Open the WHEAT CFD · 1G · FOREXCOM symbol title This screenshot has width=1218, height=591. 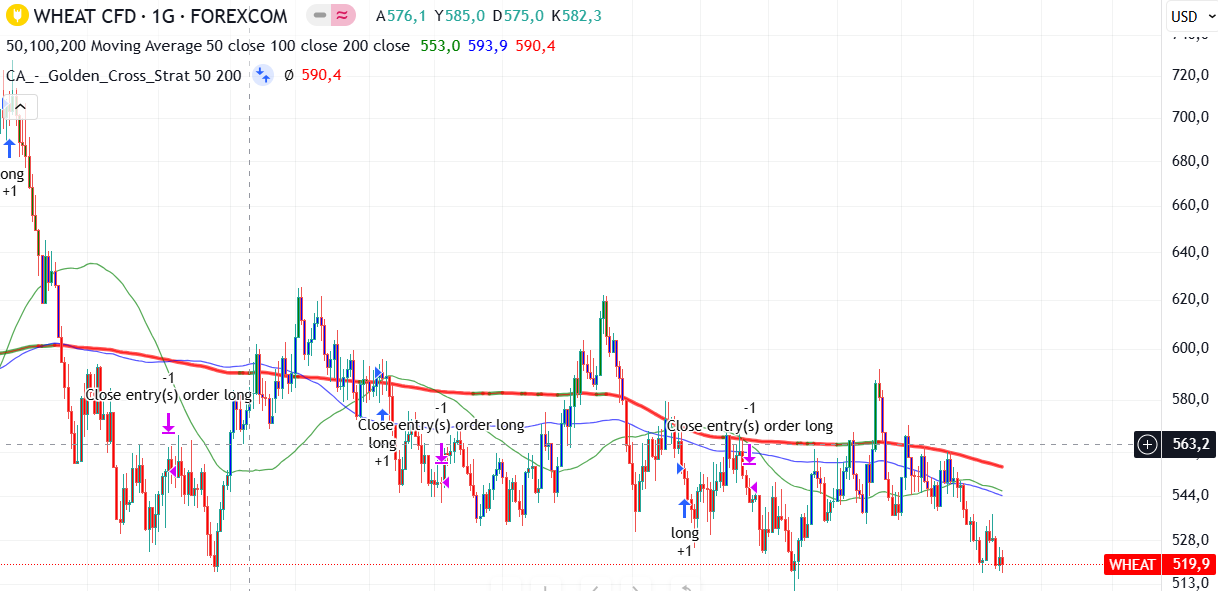[160, 16]
